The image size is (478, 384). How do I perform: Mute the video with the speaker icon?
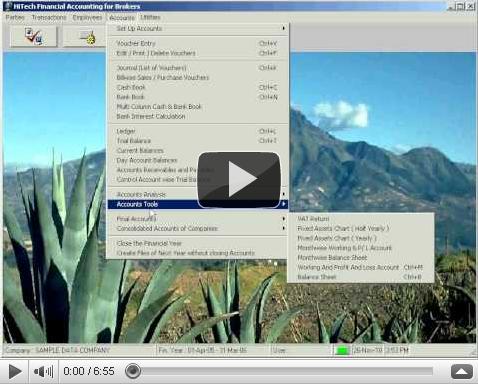click(x=43, y=371)
